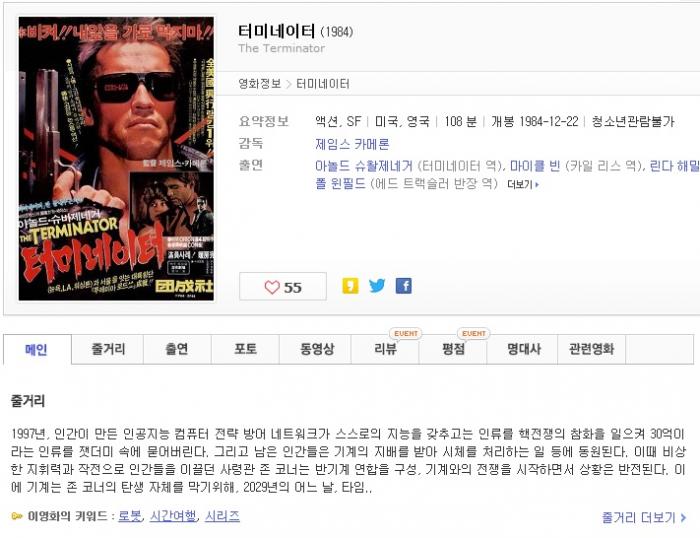Image resolution: width=700 pixels, height=538 pixels.
Task: Expand the cast list with 더보기
Action: [x=523, y=184]
